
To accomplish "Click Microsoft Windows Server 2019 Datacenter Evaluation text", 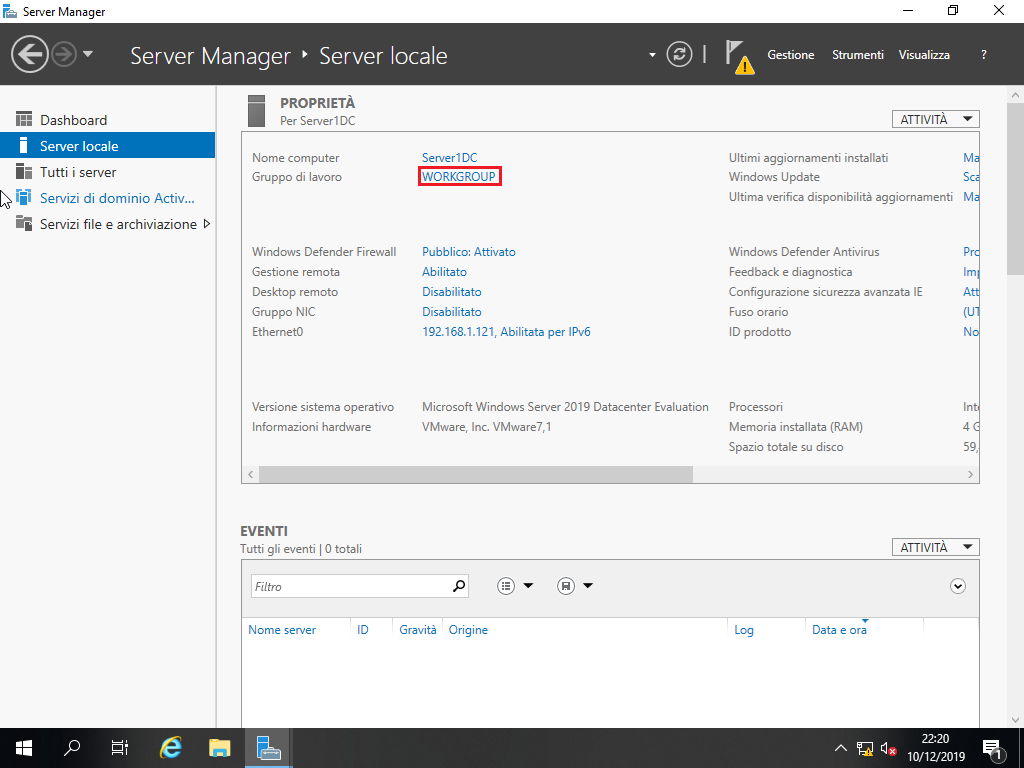I will (x=565, y=407).
